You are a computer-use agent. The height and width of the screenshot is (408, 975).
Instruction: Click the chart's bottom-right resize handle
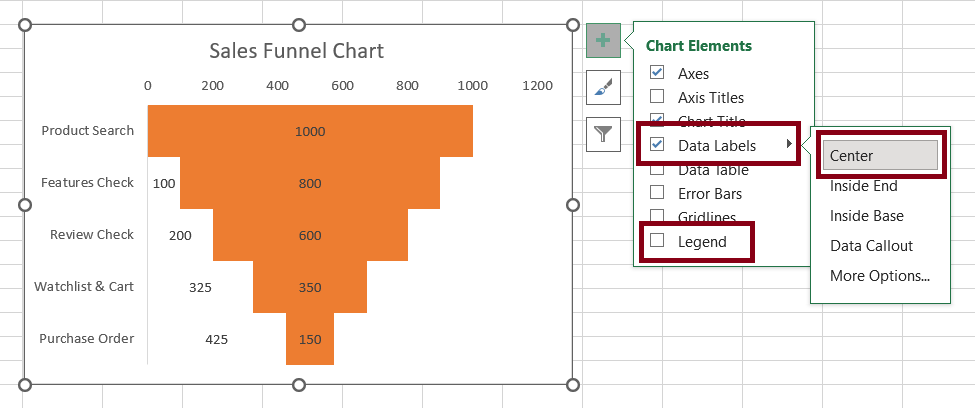573,385
